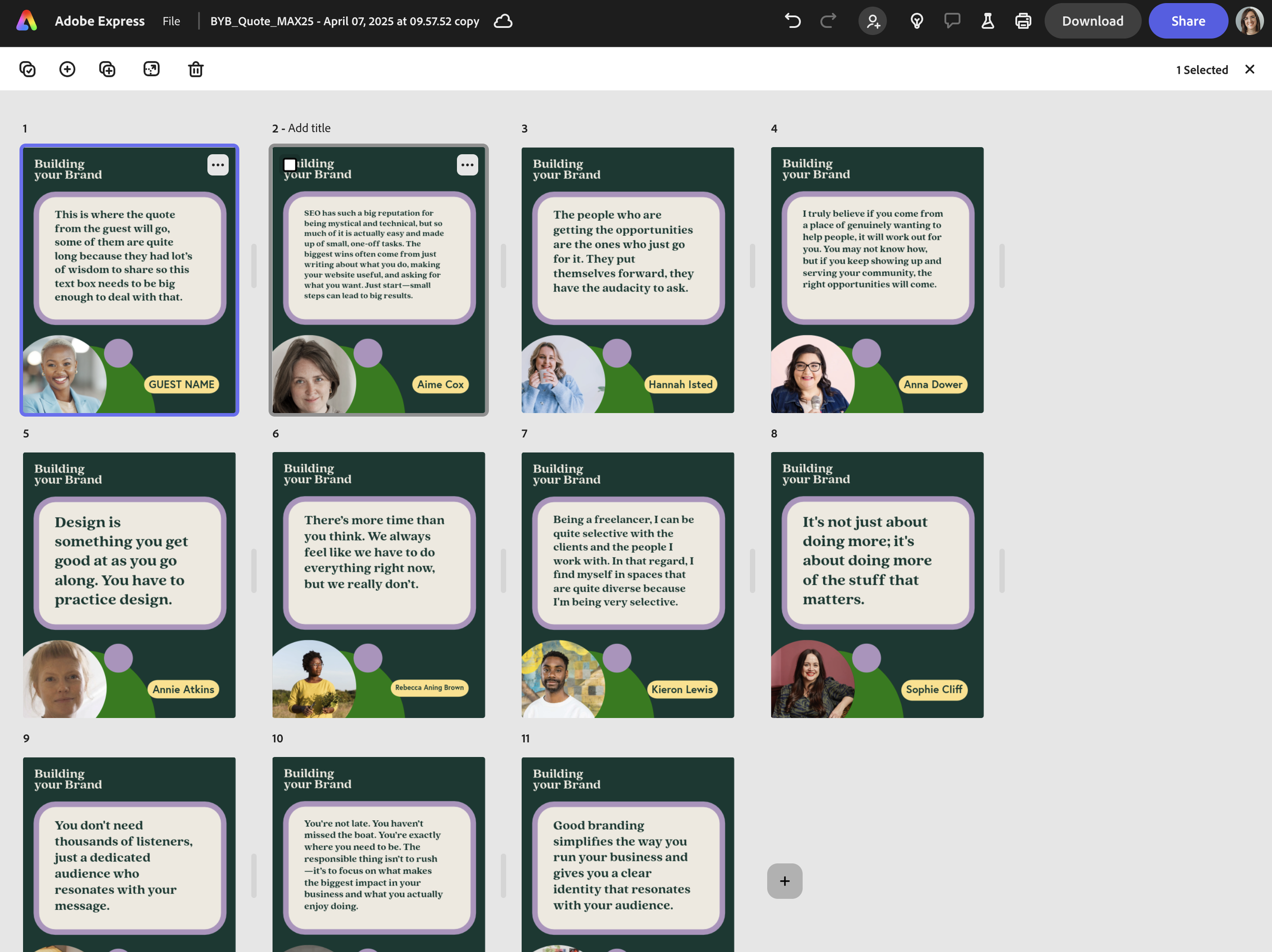Viewport: 1272px width, 952px height.
Task: Open the lightbulb tips icon
Action: 917,21
